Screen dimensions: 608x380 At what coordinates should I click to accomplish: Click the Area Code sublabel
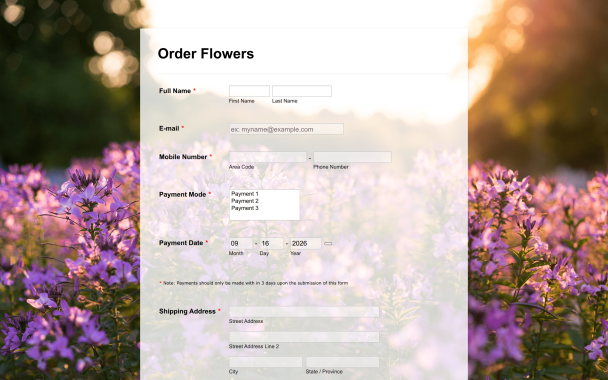(241, 167)
